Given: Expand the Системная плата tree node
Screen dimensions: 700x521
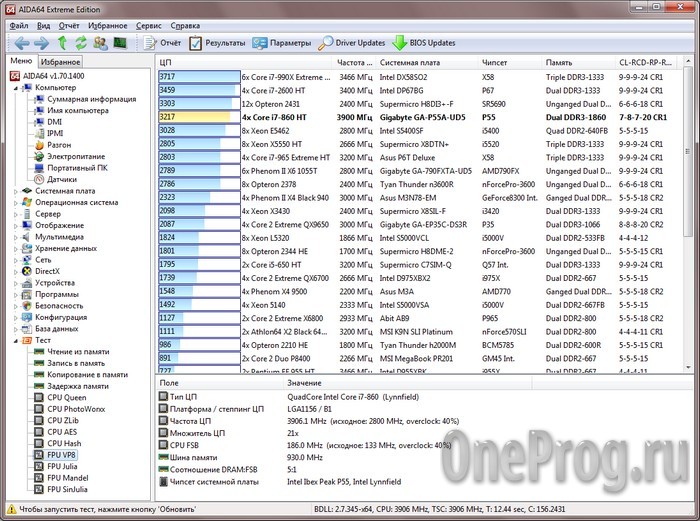Looking at the screenshot, I should (15, 191).
